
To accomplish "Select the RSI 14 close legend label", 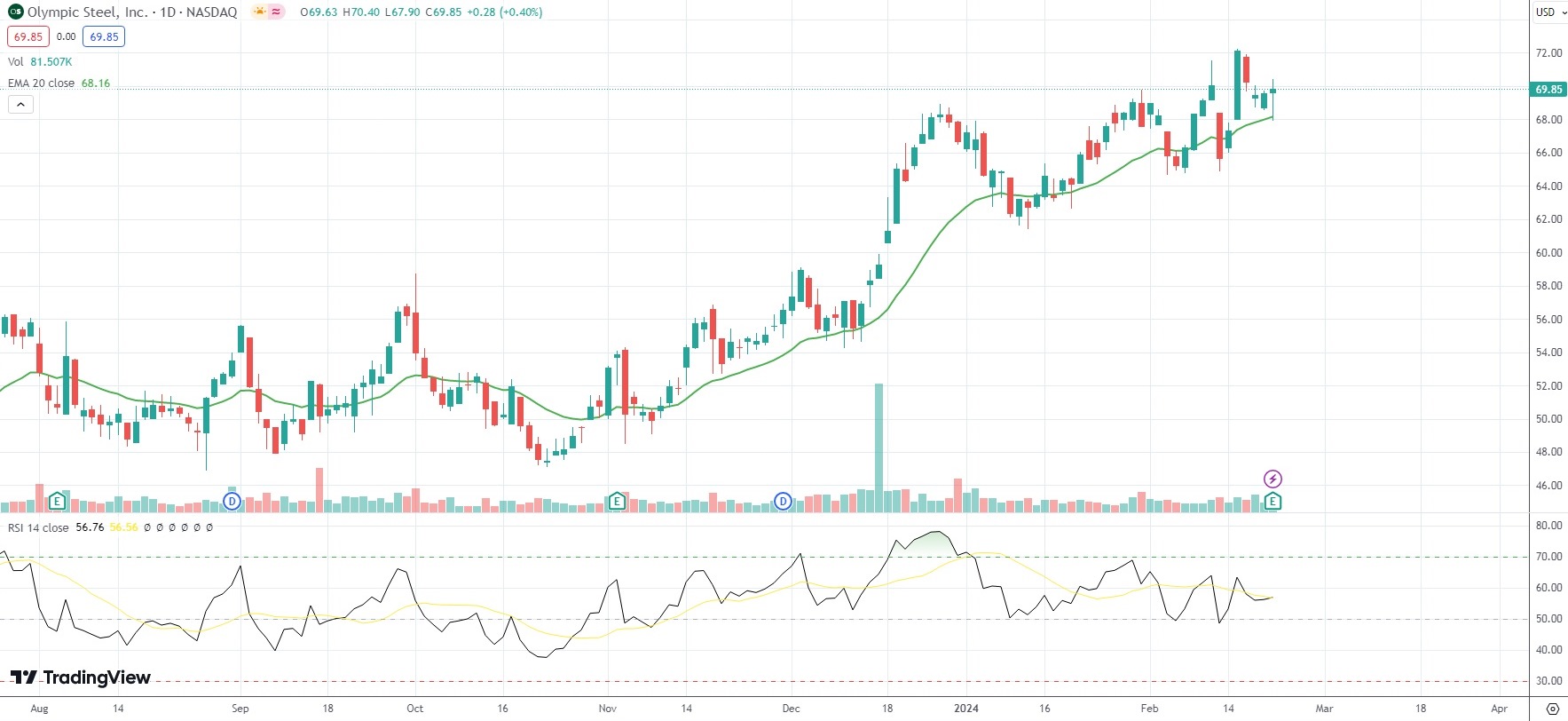I will [38, 527].
